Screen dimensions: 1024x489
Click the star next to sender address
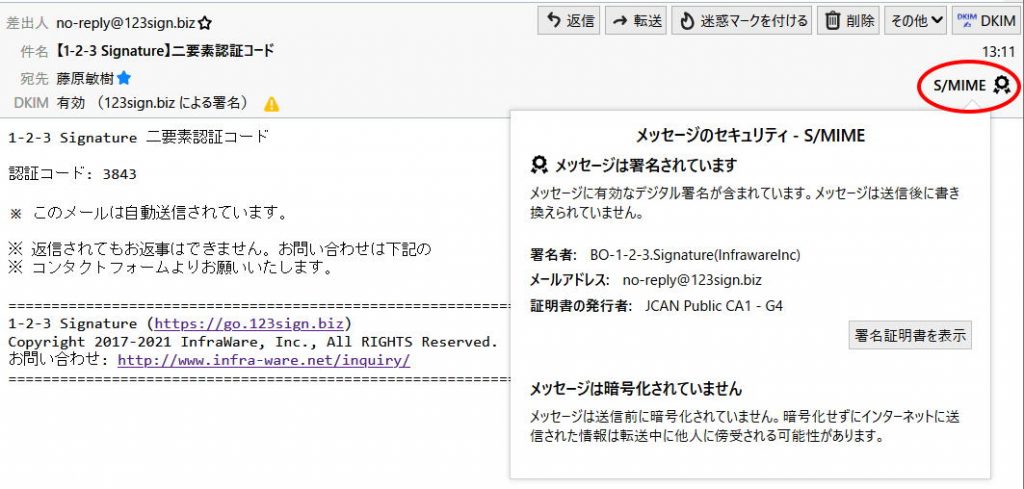coord(205,24)
